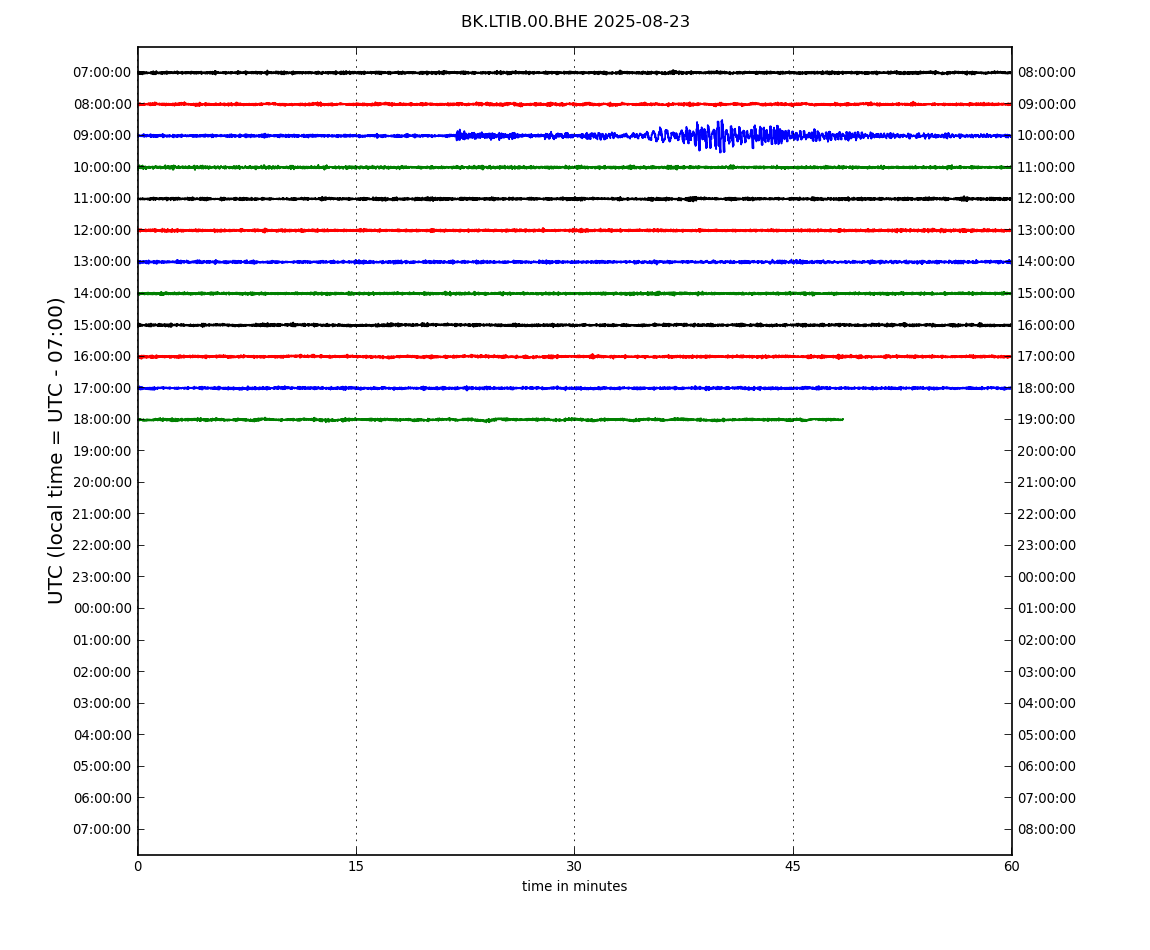Select the left-axis 02:00:00 label
This screenshot has height=950, width=1150.
pos(103,672)
